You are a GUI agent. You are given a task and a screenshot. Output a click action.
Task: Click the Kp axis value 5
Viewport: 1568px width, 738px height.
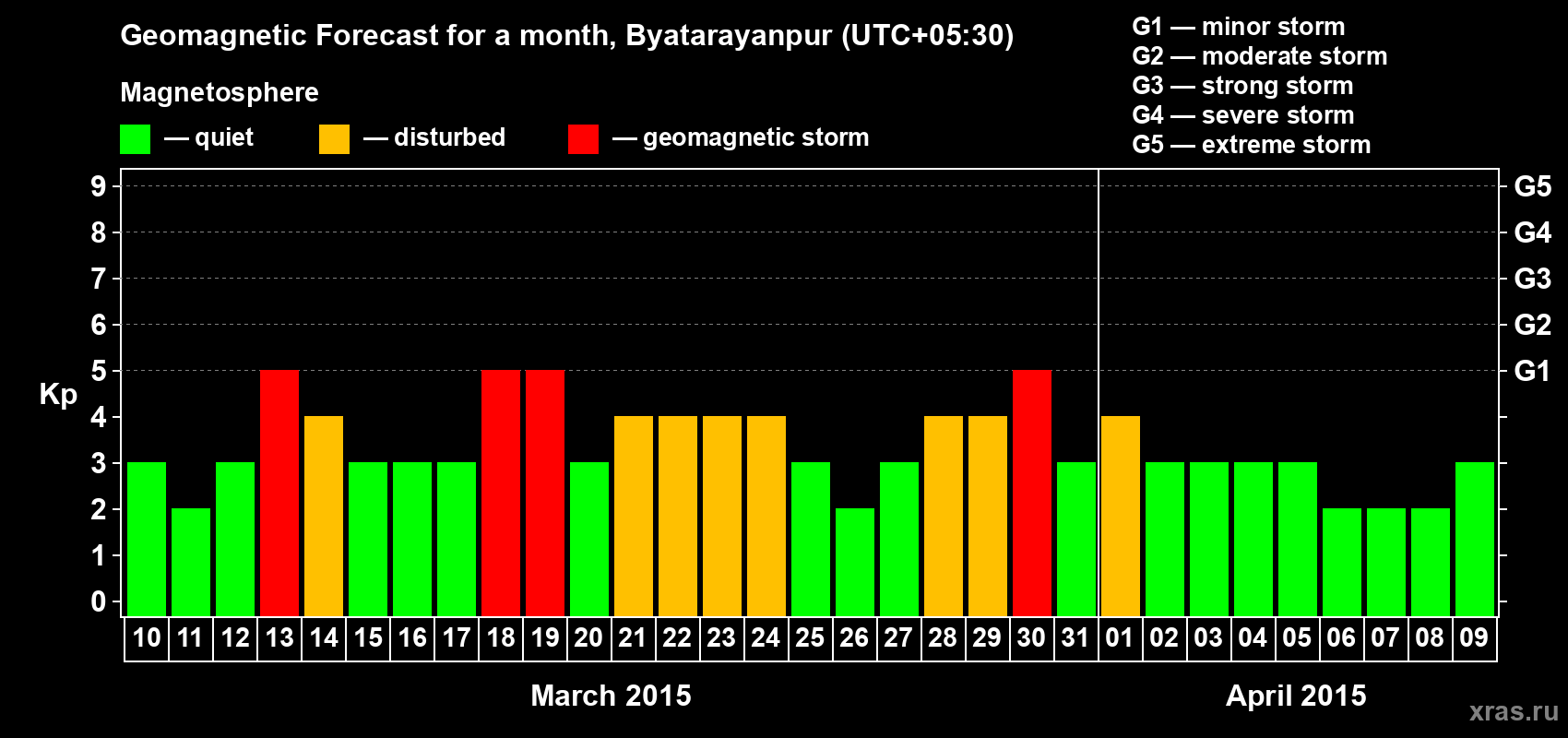tap(99, 371)
